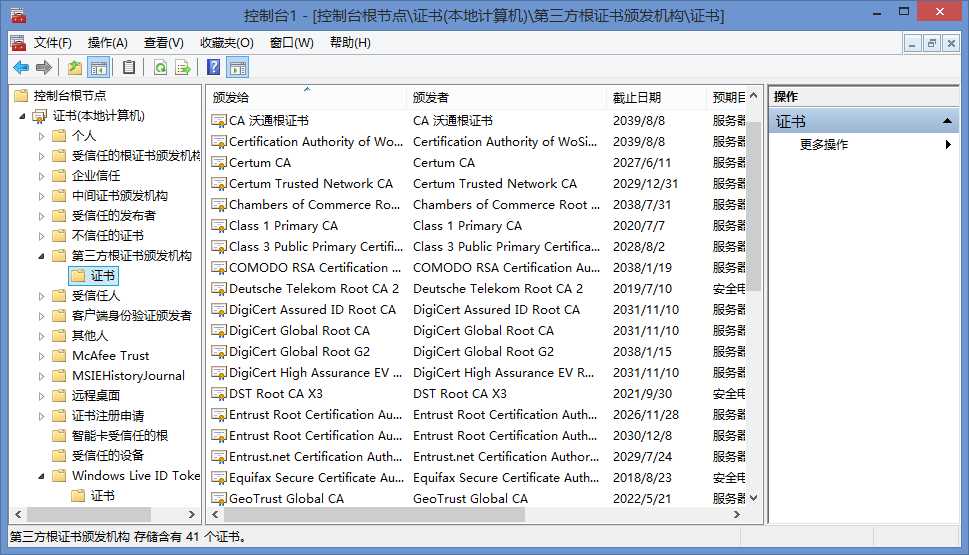Toggle the console tree show/hide icon
Image resolution: width=969 pixels, height=555 pixels.
[99, 67]
